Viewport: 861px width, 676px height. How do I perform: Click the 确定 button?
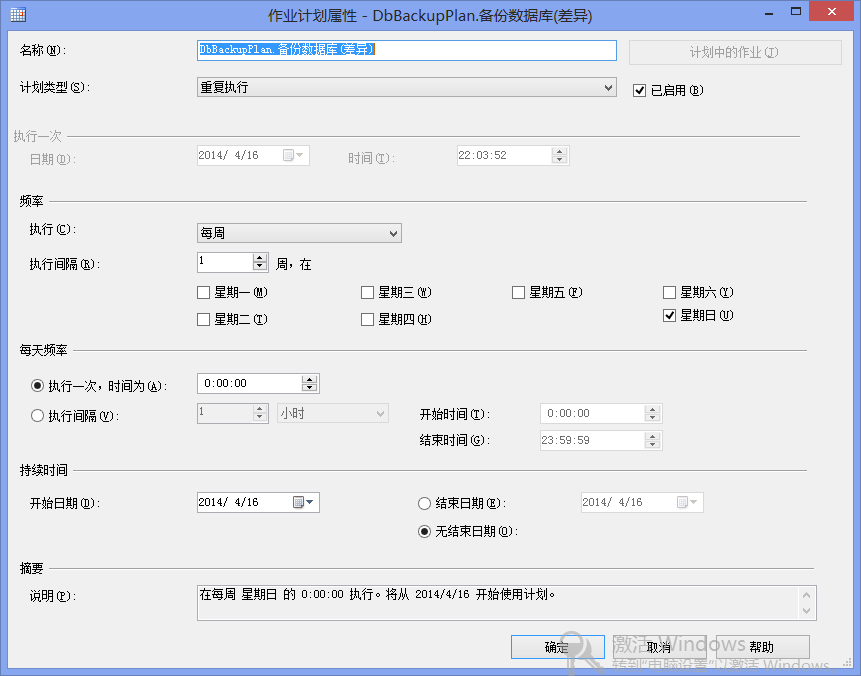(557, 647)
